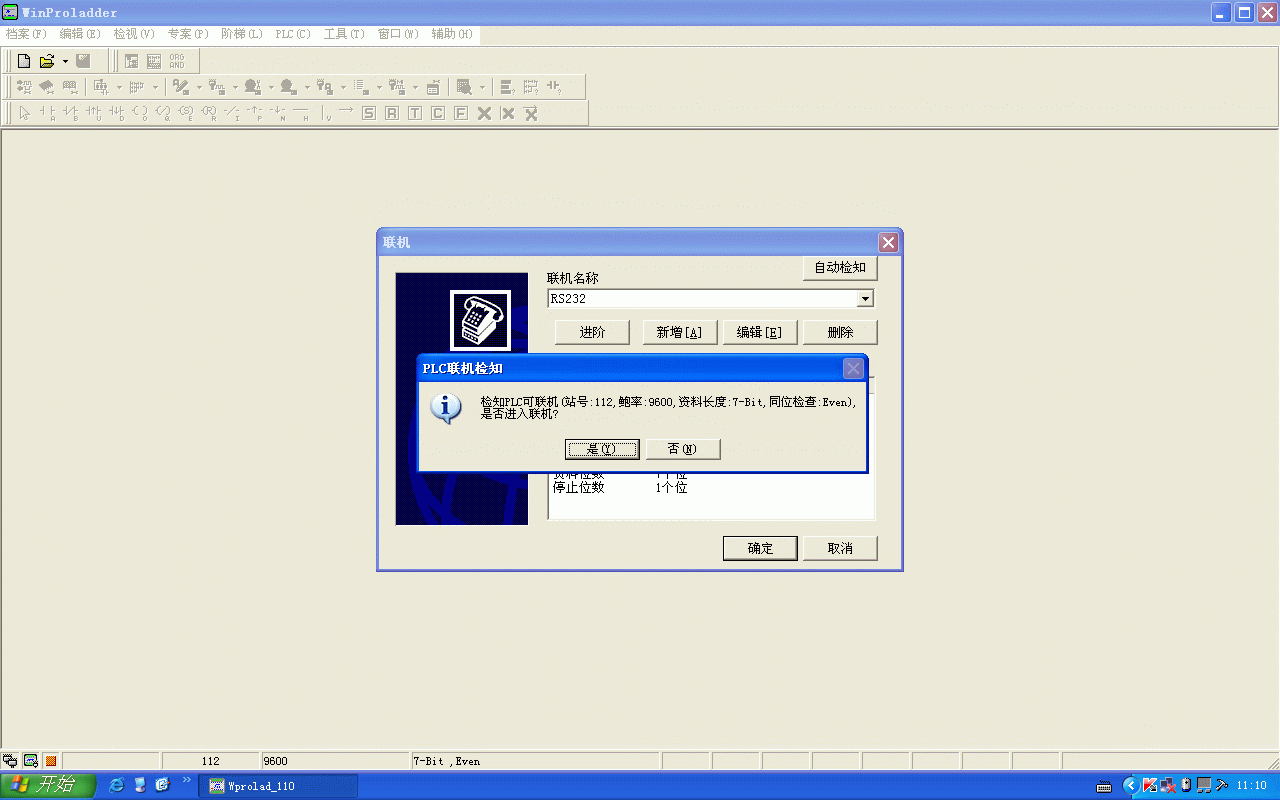Click 是(Y) to enter connection
1280x800 pixels.
tap(602, 449)
